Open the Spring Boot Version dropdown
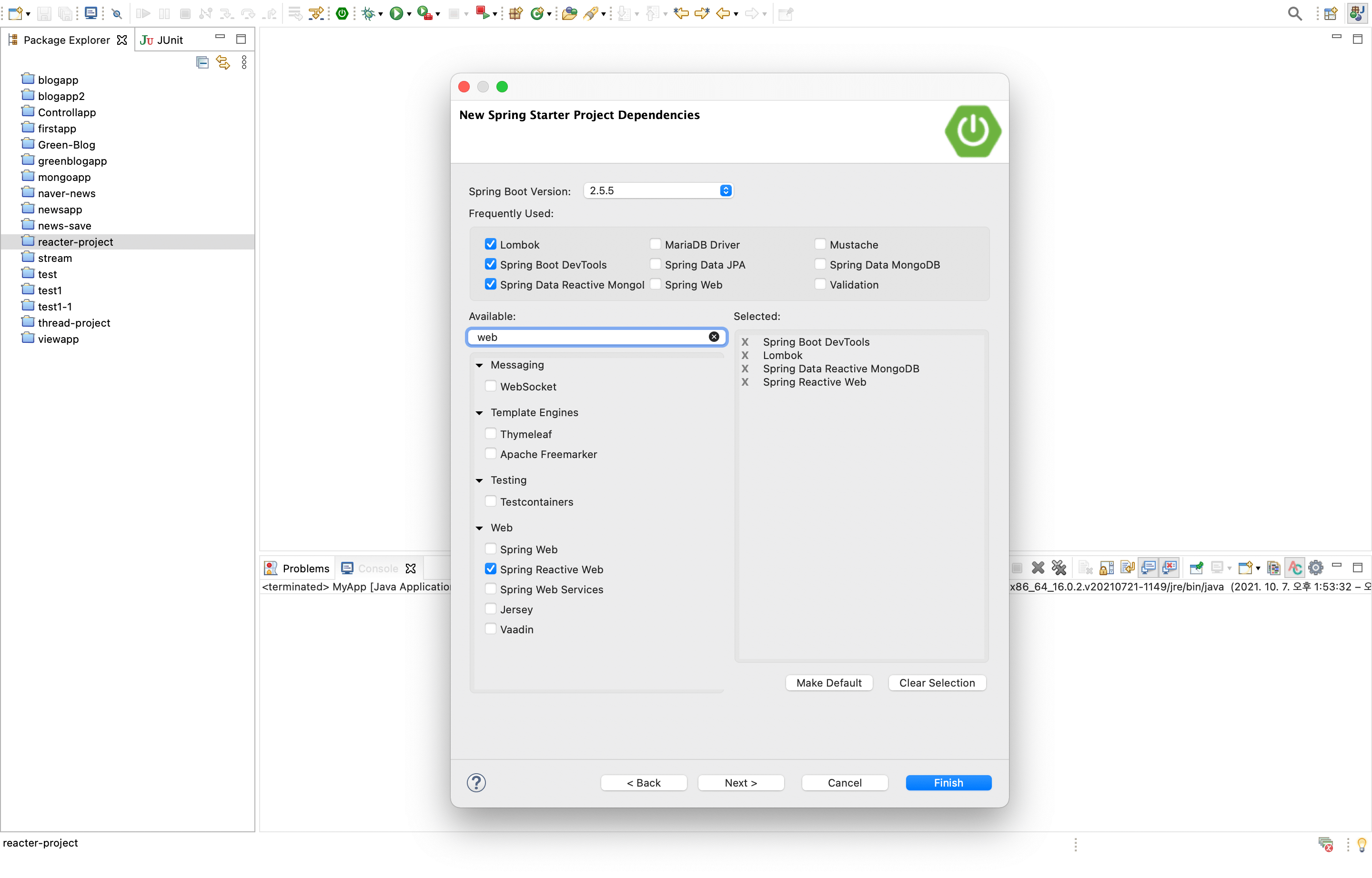 pos(658,190)
